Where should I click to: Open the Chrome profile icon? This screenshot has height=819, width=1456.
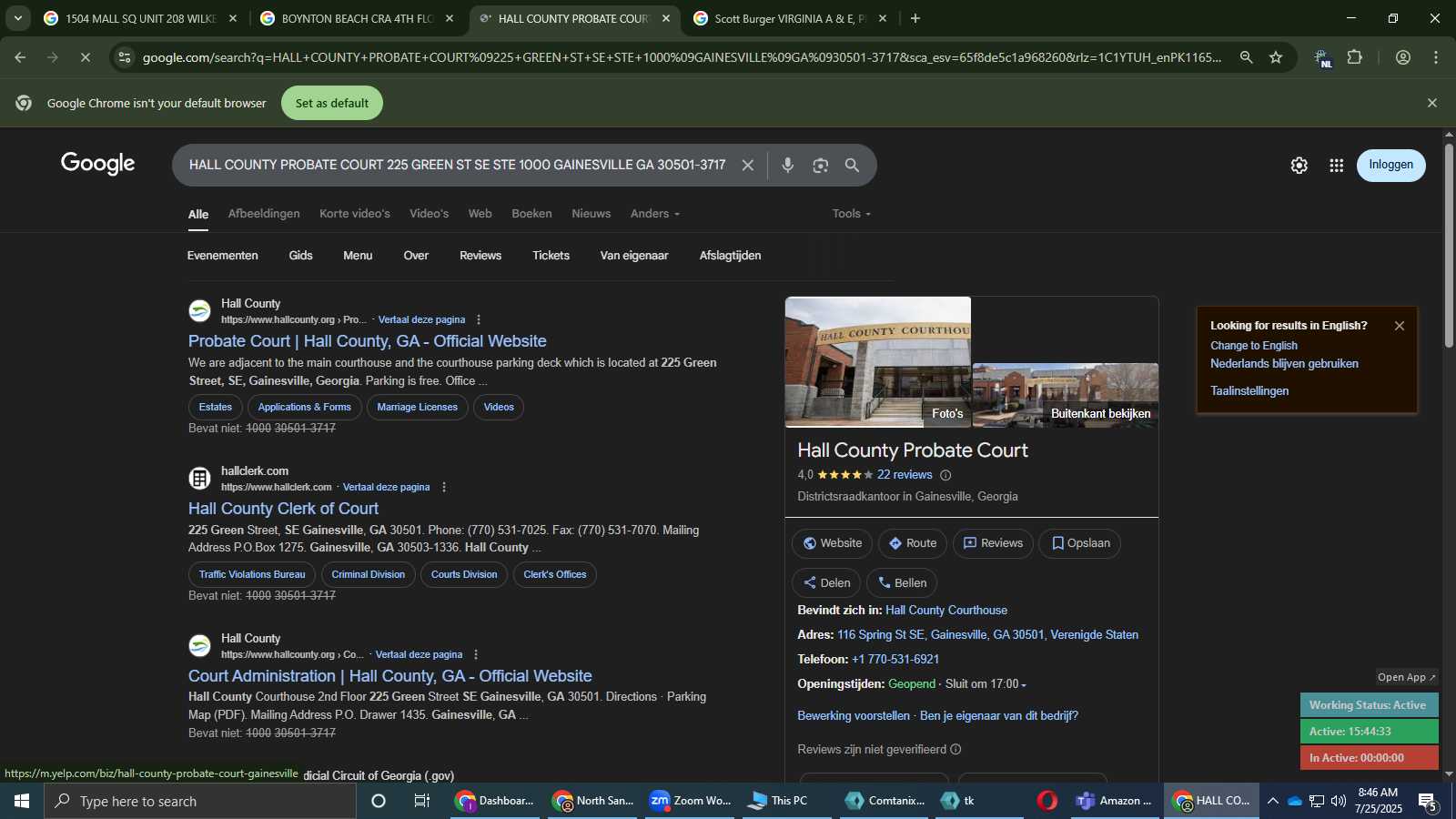[x=1403, y=57]
